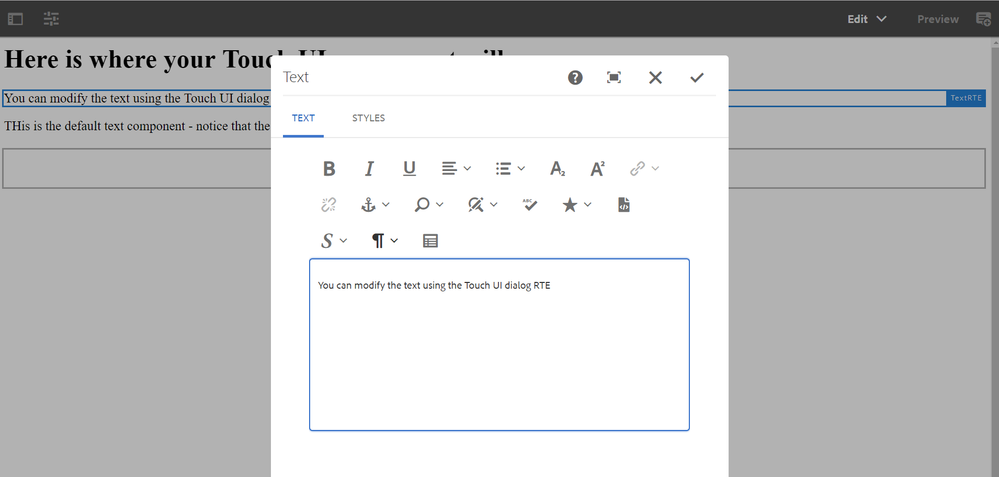
Task: Click the page vertical scrollbar
Action: coord(995,255)
